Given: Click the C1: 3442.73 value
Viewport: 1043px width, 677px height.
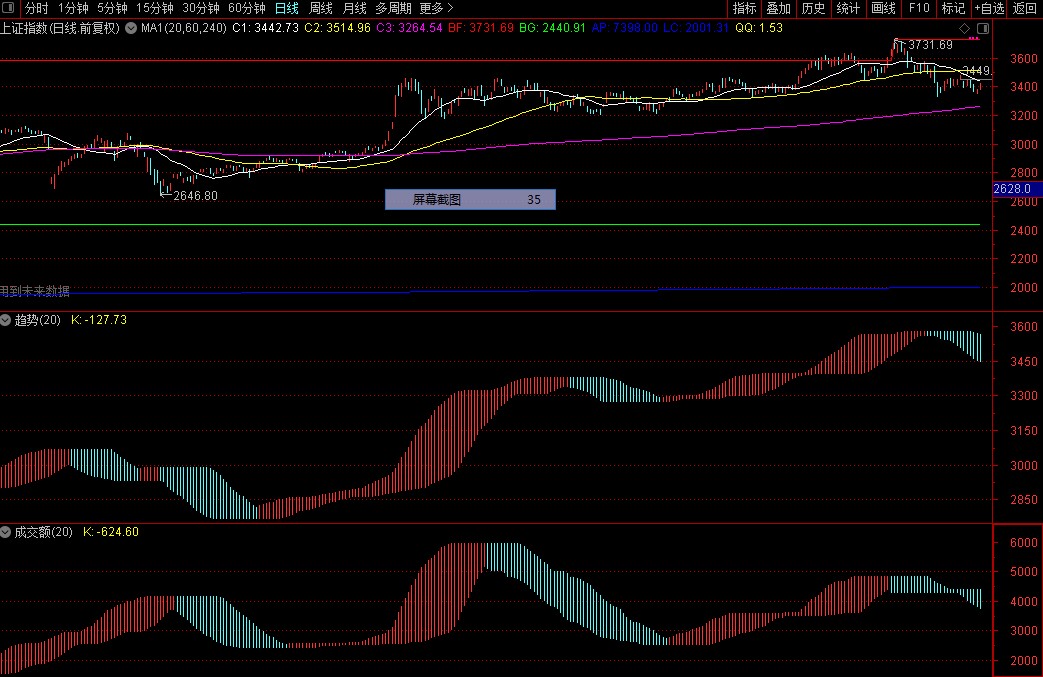Looking at the screenshot, I should pos(265,28).
